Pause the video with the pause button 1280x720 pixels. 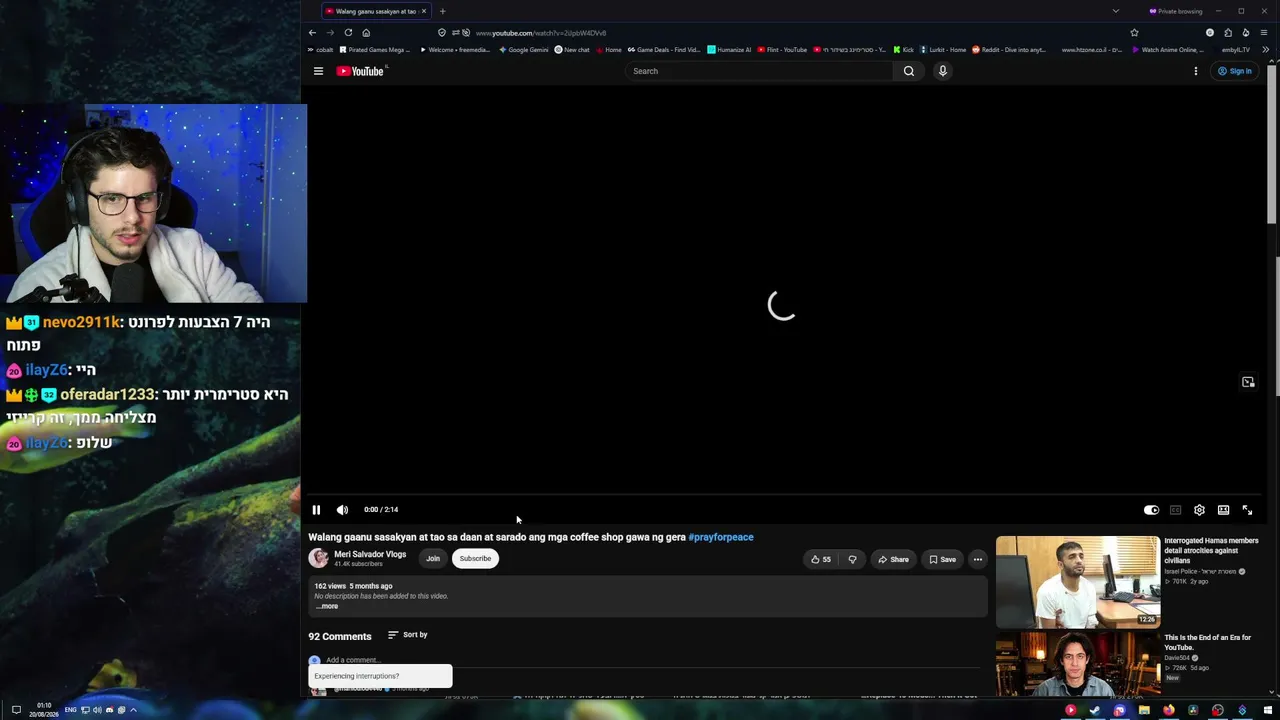316,510
